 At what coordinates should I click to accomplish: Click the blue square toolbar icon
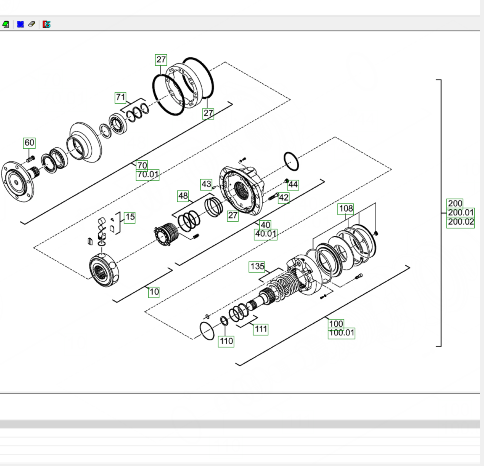point(20,24)
